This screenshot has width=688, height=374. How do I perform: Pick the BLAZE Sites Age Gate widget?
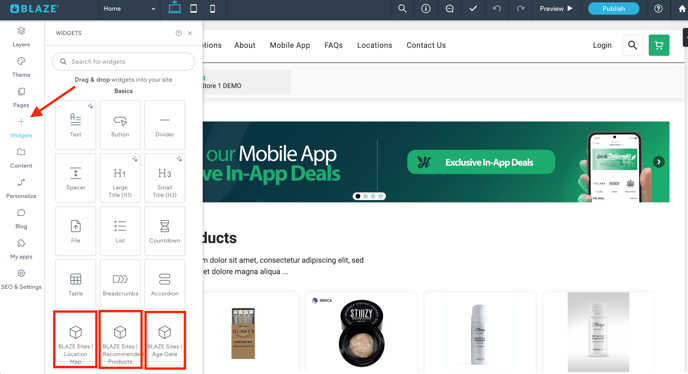[x=165, y=340]
